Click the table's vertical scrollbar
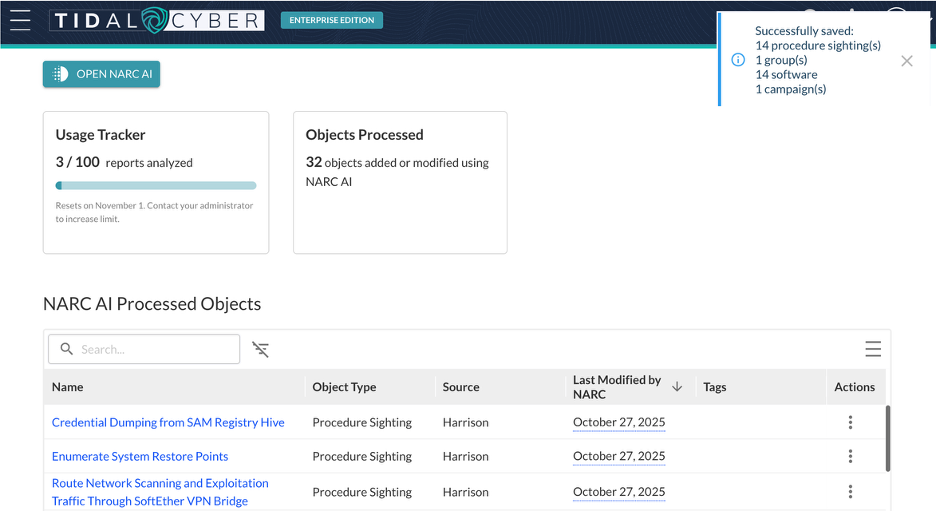This screenshot has height=512, width=936. [888, 438]
